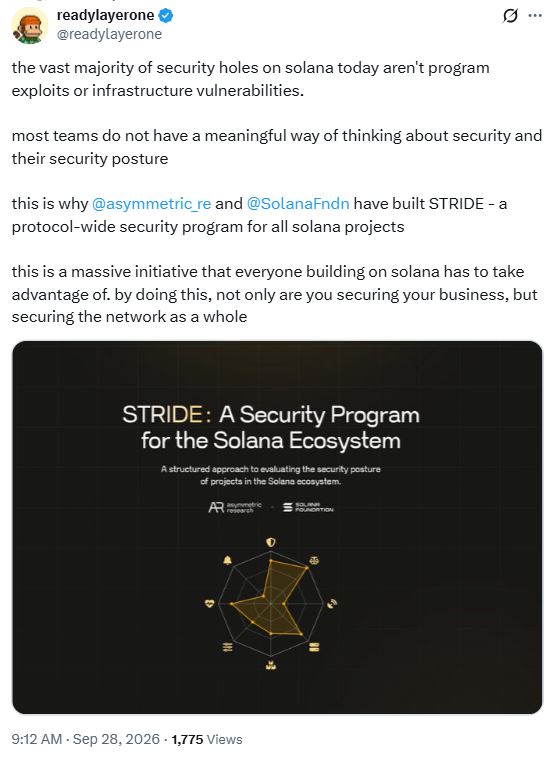Open the @asymmetric_re mention link
555x757 pixels.
(151, 203)
